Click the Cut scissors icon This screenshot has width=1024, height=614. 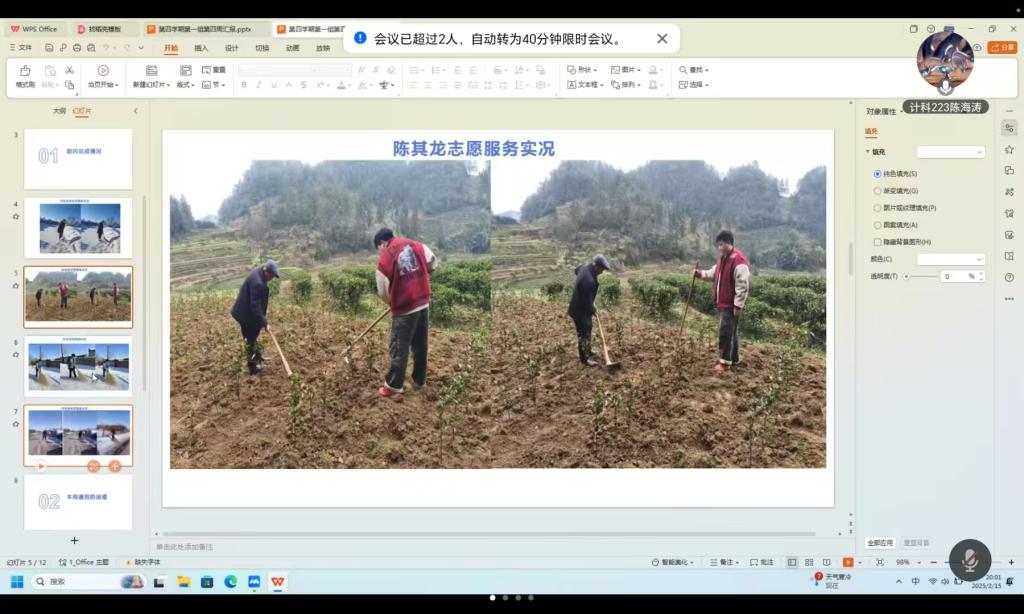coord(69,70)
